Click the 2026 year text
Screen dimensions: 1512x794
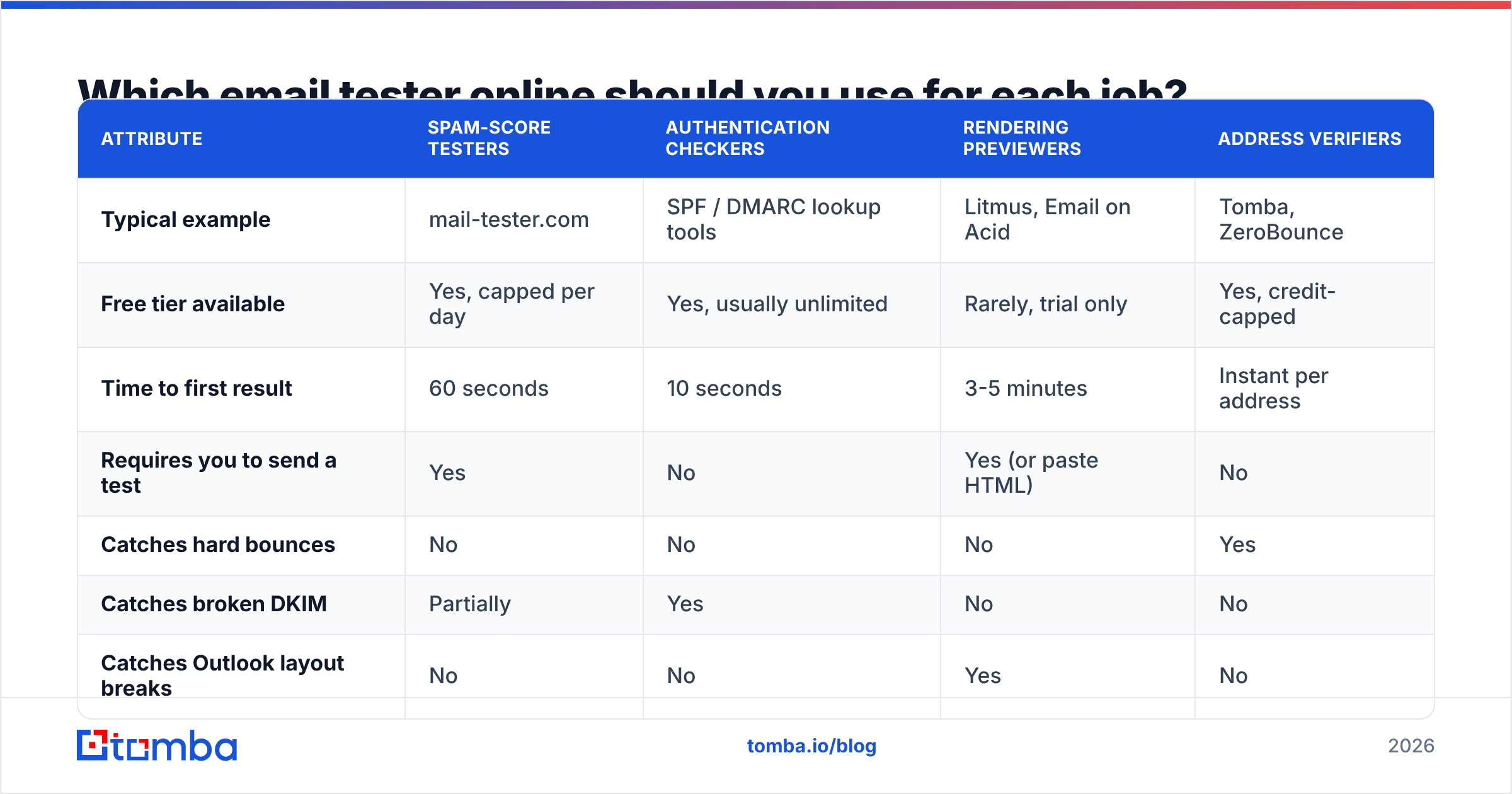1411,746
